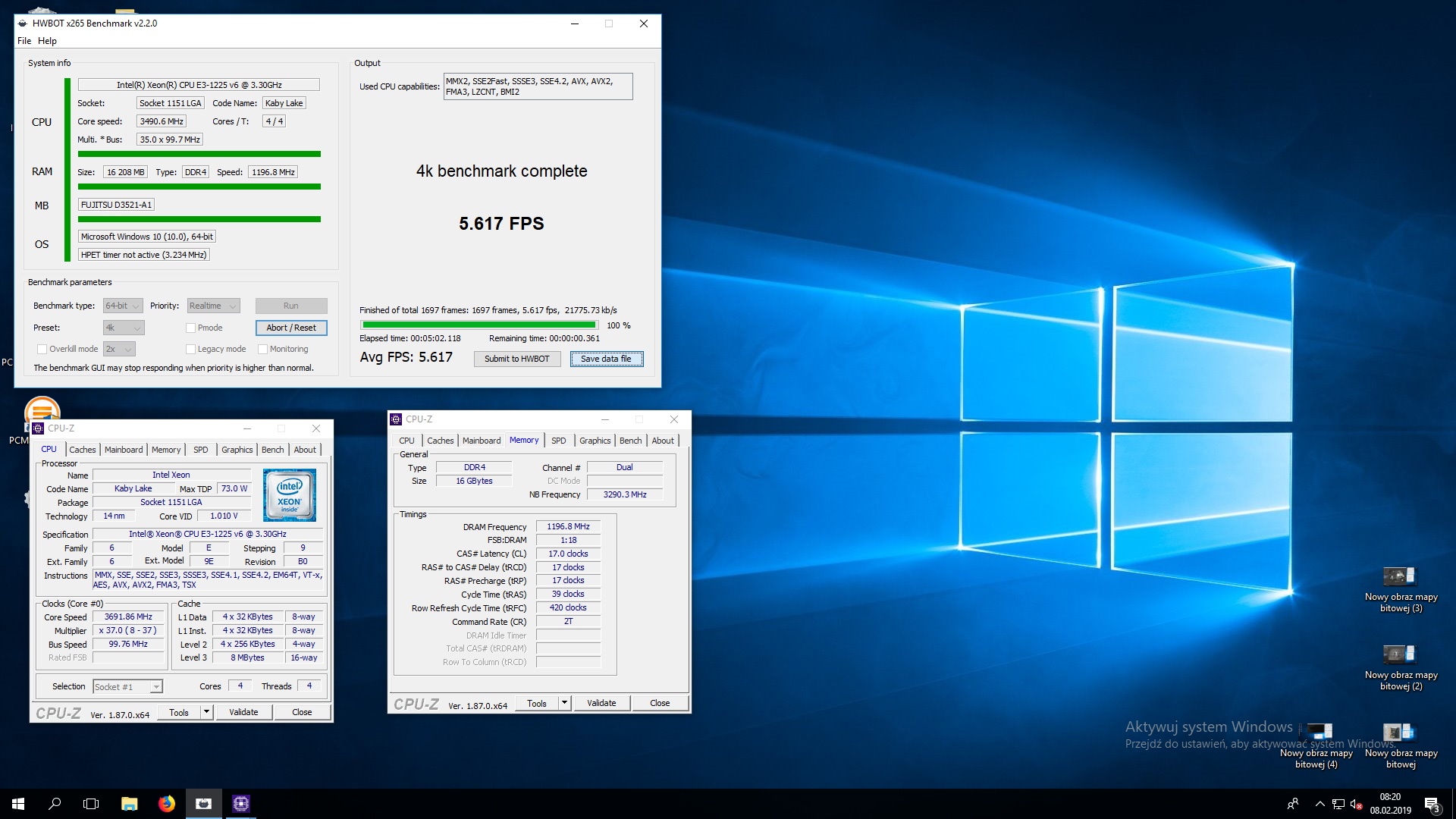Click Tools button in CPU-Z CPU window
Image resolution: width=1456 pixels, height=819 pixels.
point(179,712)
